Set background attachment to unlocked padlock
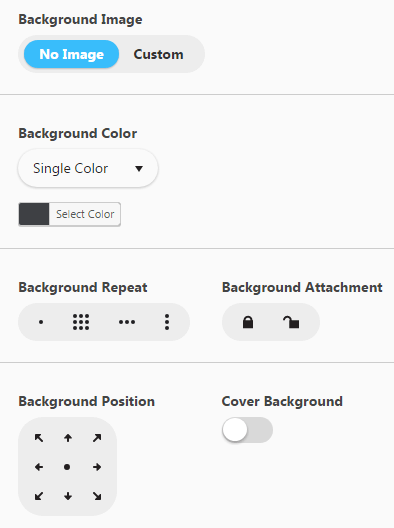This screenshot has width=394, height=528. pyautogui.click(x=291, y=322)
